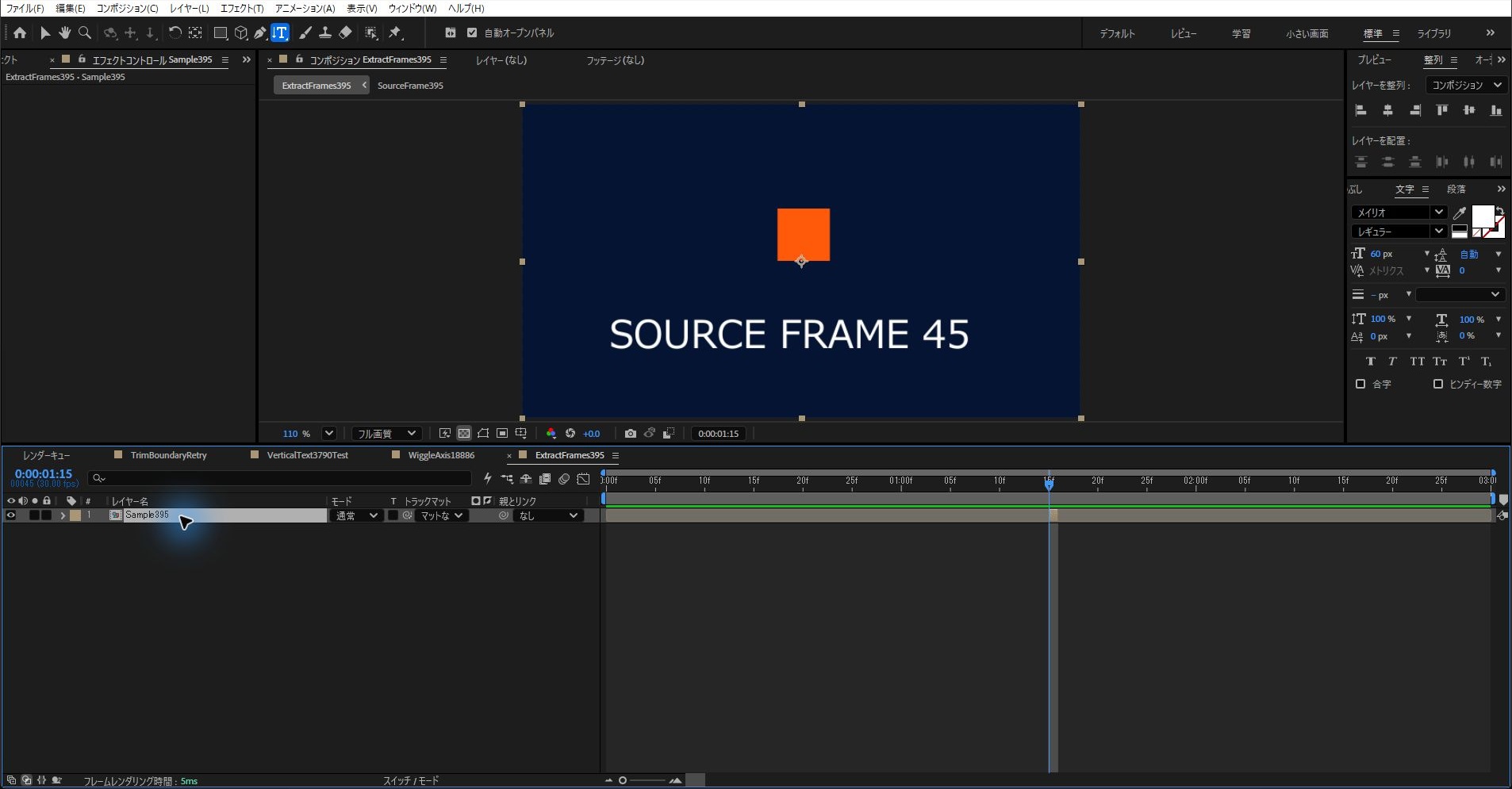The image size is (1512, 789).
Task: Open the align-to Composition dropdown
Action: 1465,85
